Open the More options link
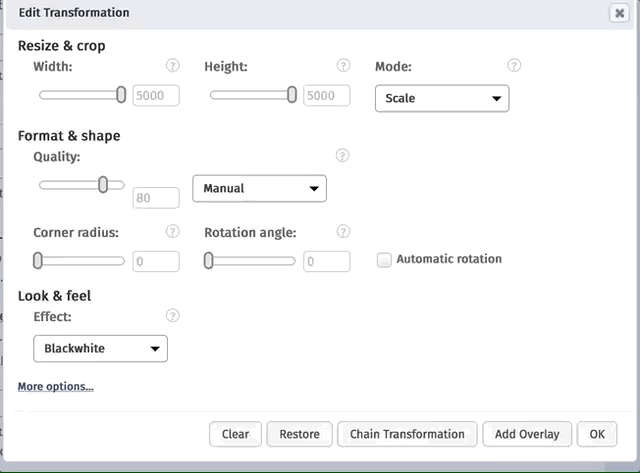Viewport: 640px width, 473px height. coord(56,386)
